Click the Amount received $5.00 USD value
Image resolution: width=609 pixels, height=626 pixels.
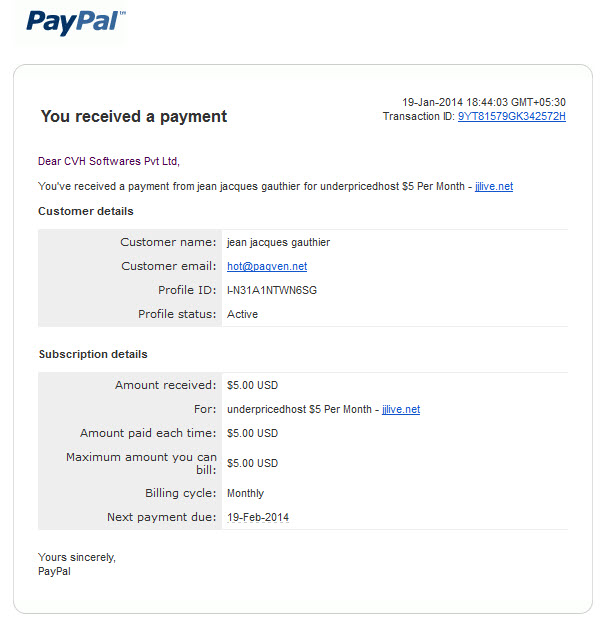pyautogui.click(x=252, y=385)
